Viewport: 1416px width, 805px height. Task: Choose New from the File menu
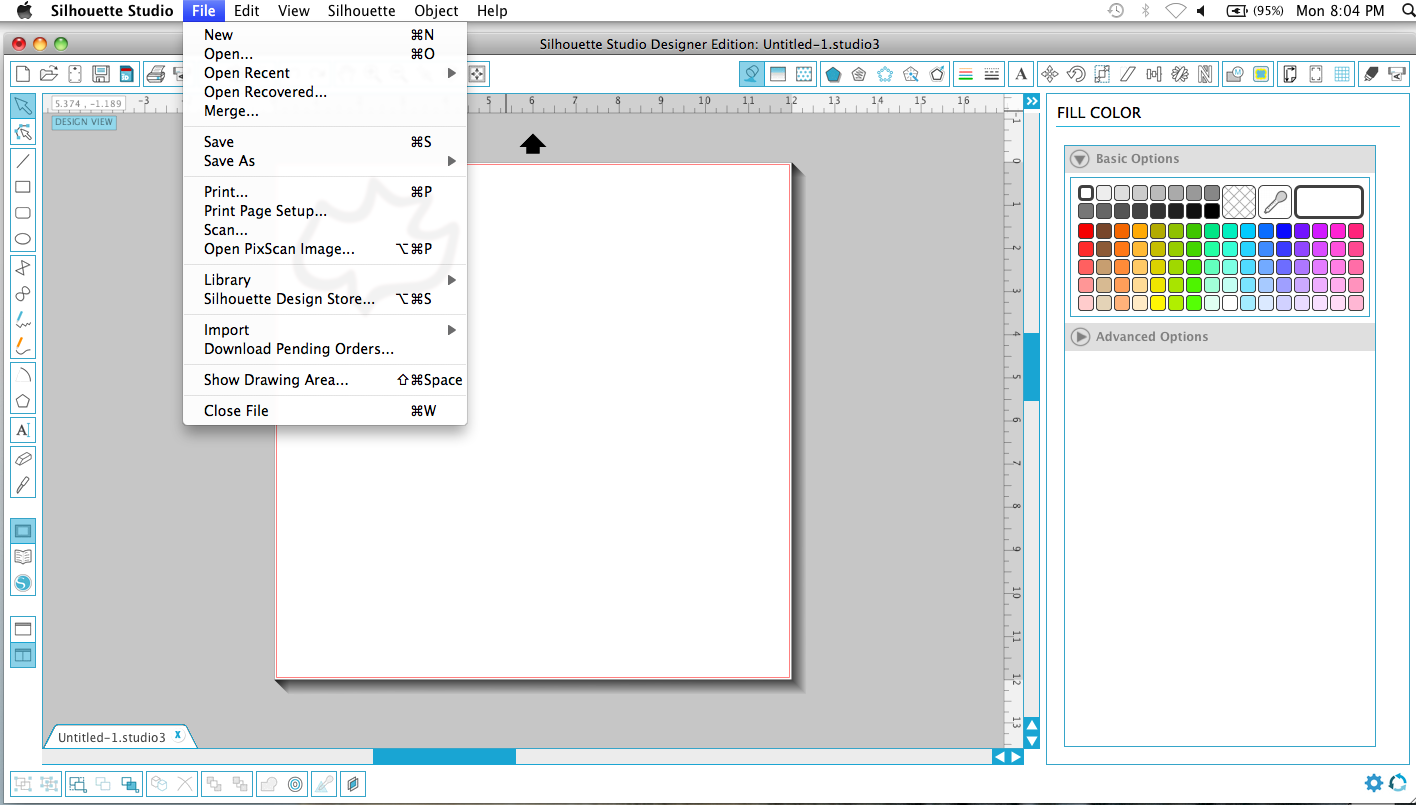(325, 35)
